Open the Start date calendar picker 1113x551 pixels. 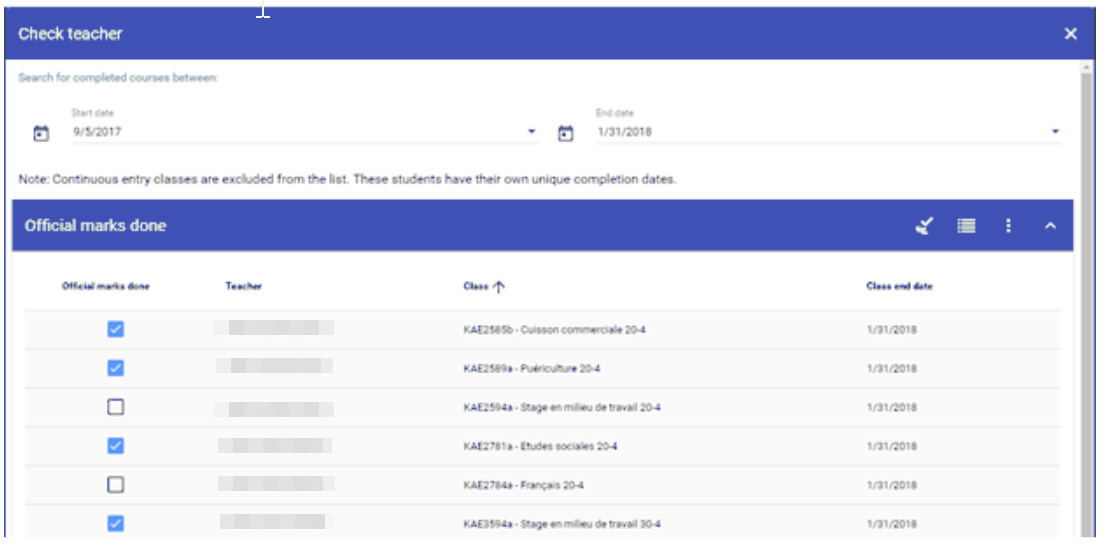41,132
